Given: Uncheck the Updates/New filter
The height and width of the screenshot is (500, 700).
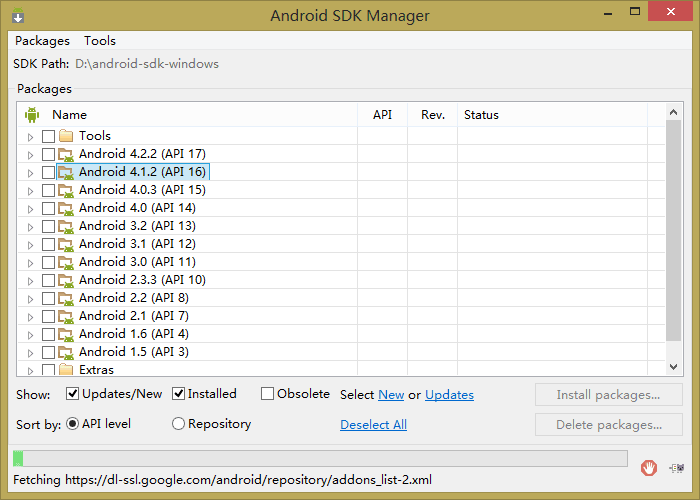Looking at the screenshot, I should click(x=72, y=394).
